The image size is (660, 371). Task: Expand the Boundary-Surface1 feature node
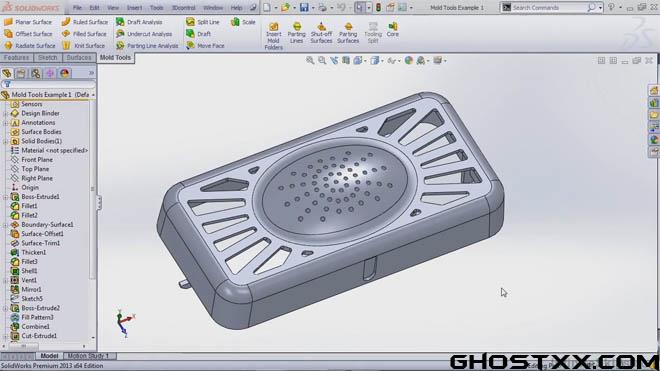click(x=6, y=225)
